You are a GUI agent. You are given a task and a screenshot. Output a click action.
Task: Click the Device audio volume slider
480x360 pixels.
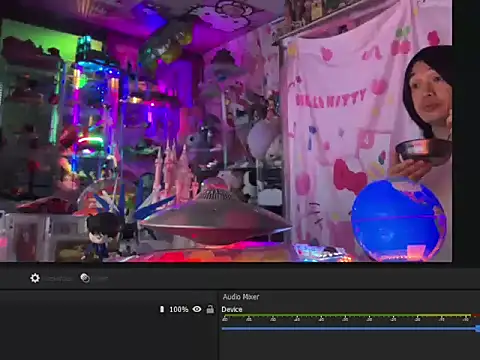(x=351, y=329)
